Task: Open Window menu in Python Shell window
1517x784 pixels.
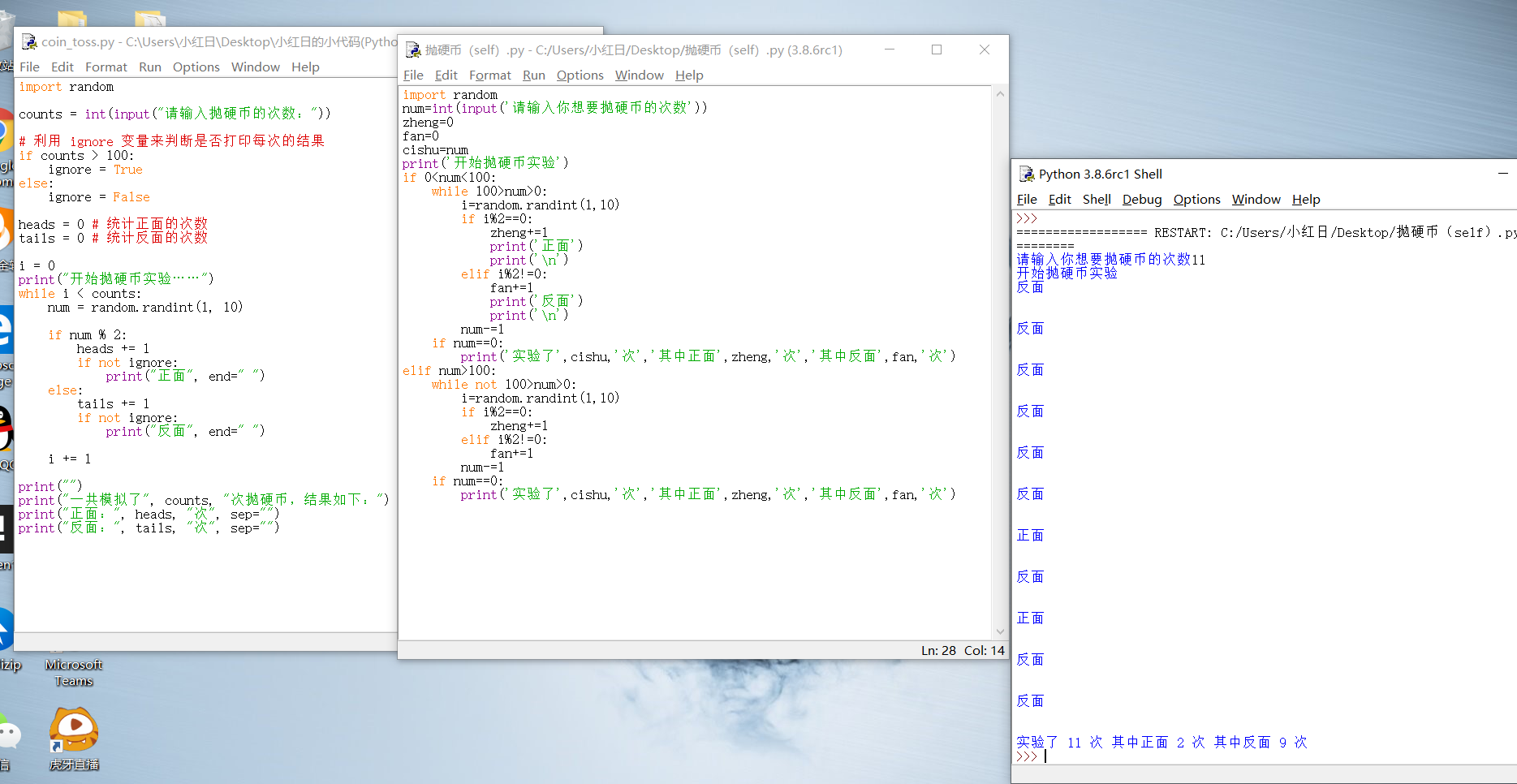Action: click(x=1256, y=199)
